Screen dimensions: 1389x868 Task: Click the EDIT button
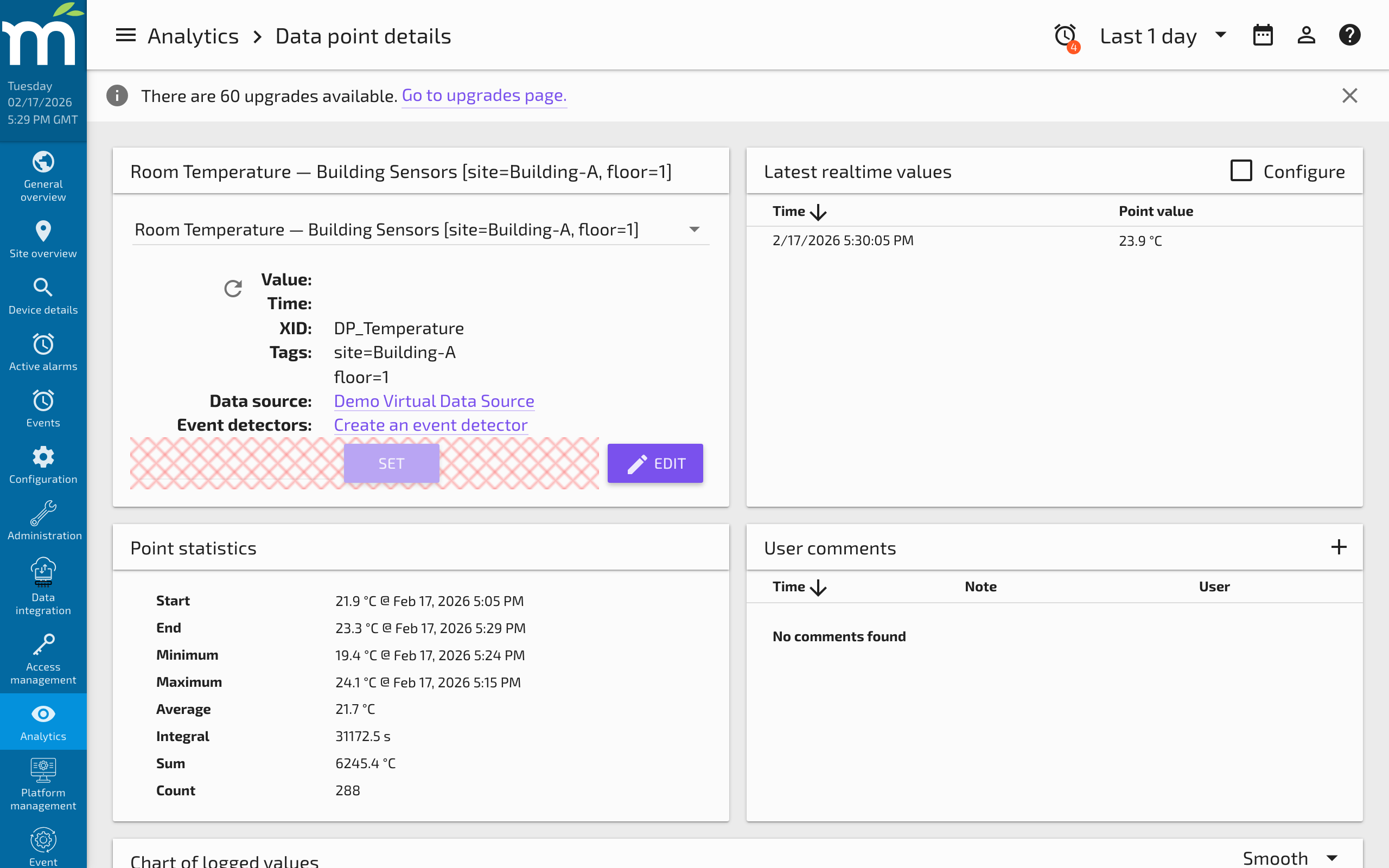654,463
